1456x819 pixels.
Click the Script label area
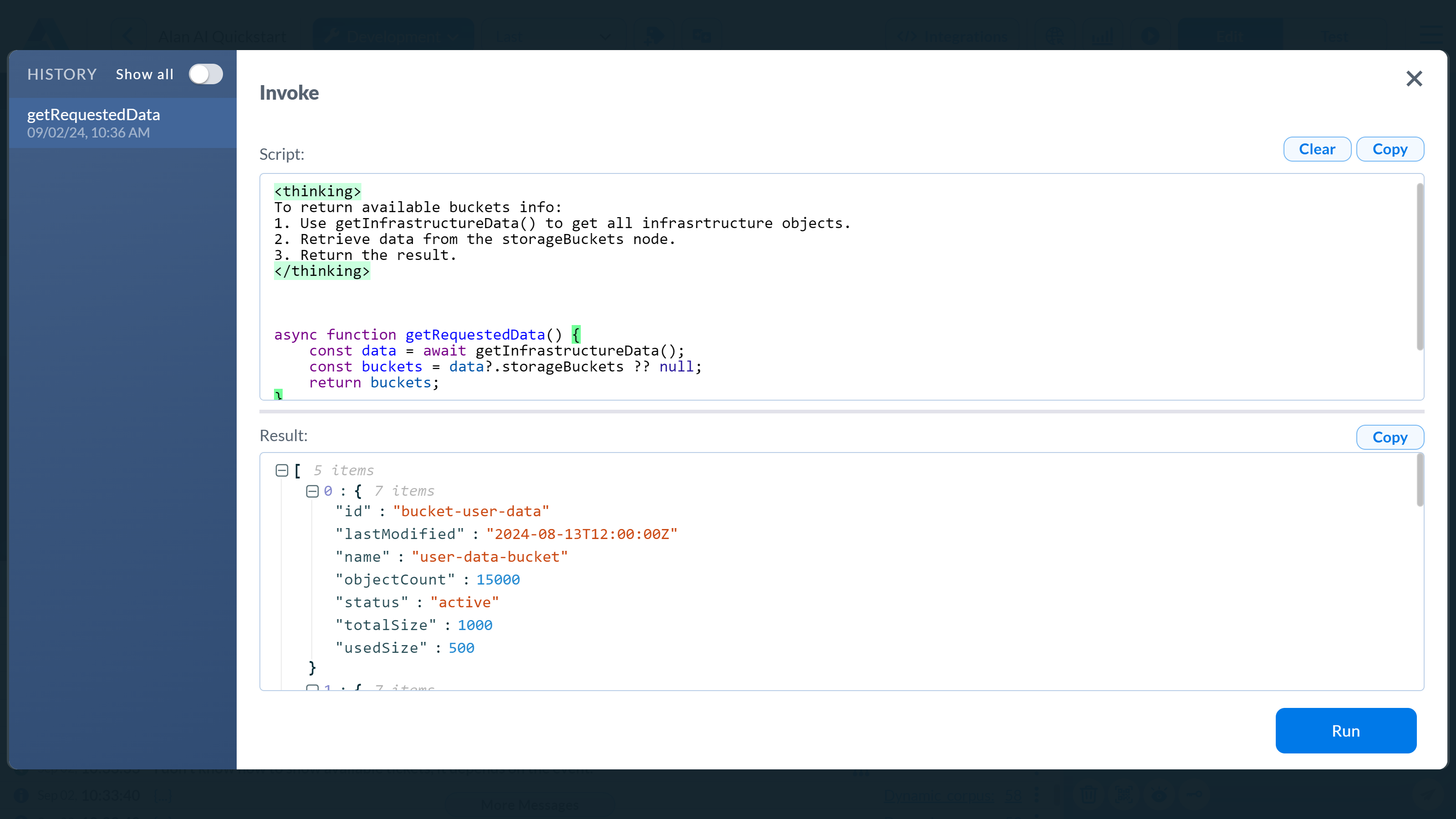(x=282, y=154)
